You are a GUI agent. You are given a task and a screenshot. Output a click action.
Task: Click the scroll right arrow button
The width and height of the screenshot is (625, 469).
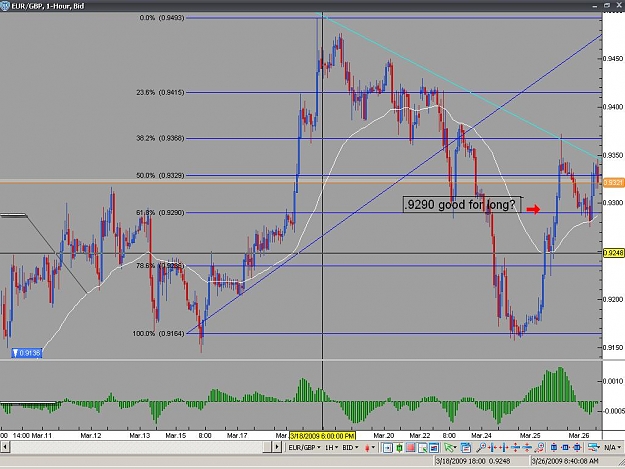click(277, 447)
